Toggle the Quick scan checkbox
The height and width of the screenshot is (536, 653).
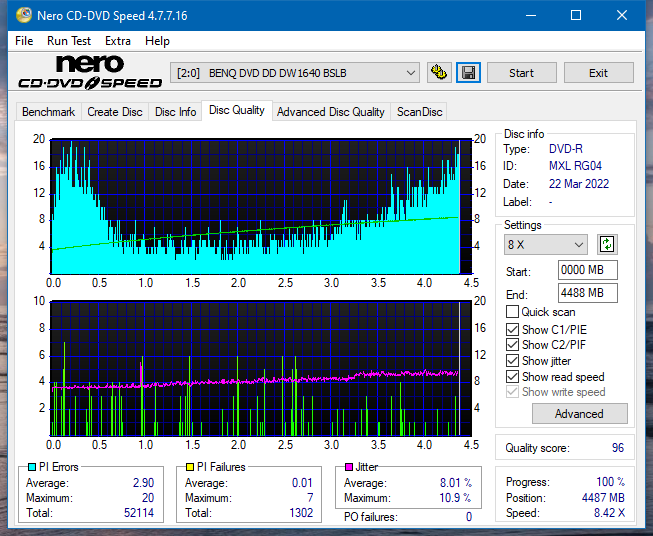coord(512,312)
